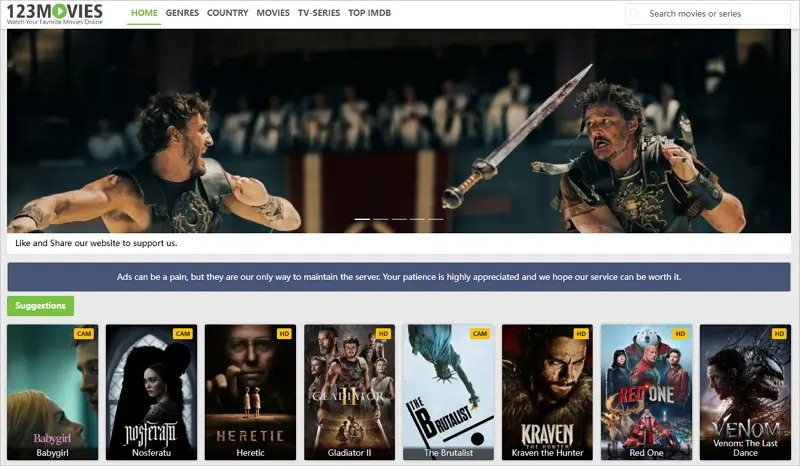Go to the TV-SERIES section

319,13
